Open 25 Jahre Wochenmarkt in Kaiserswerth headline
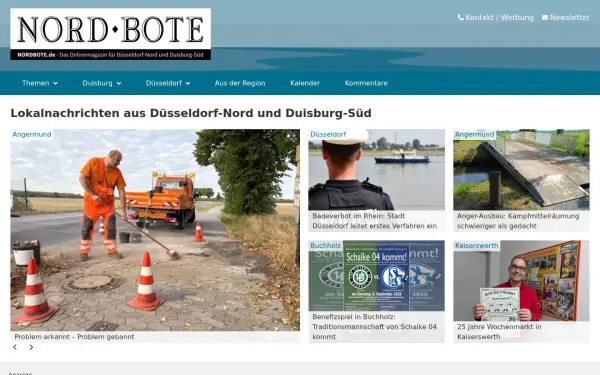Image resolution: width=600 pixels, height=375 pixels. coord(499,332)
